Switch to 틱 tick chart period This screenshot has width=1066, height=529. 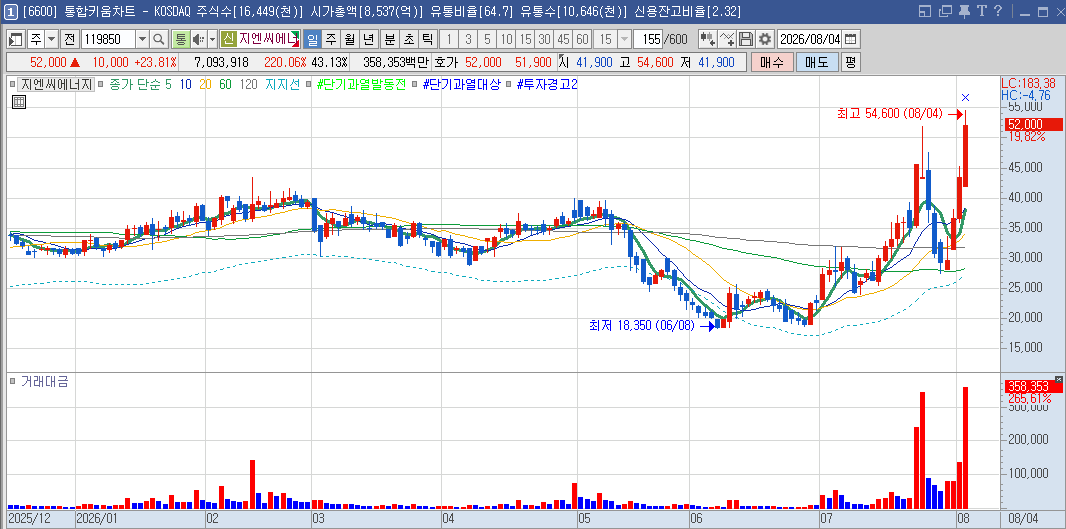(426, 39)
